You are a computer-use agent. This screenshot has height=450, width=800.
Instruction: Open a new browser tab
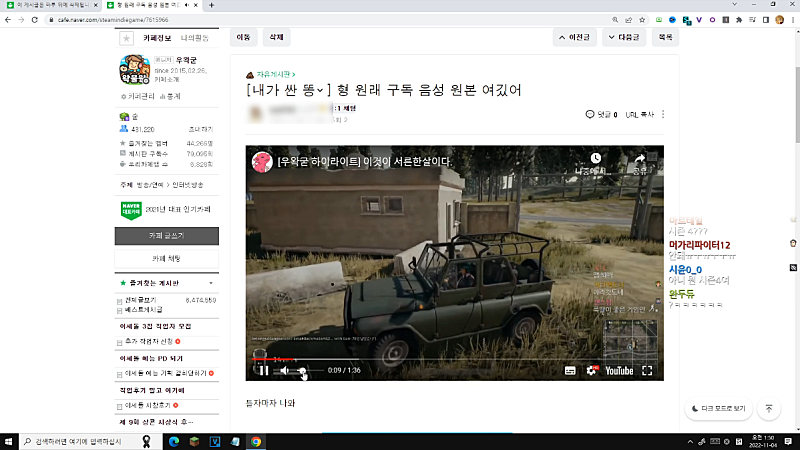point(211,5)
